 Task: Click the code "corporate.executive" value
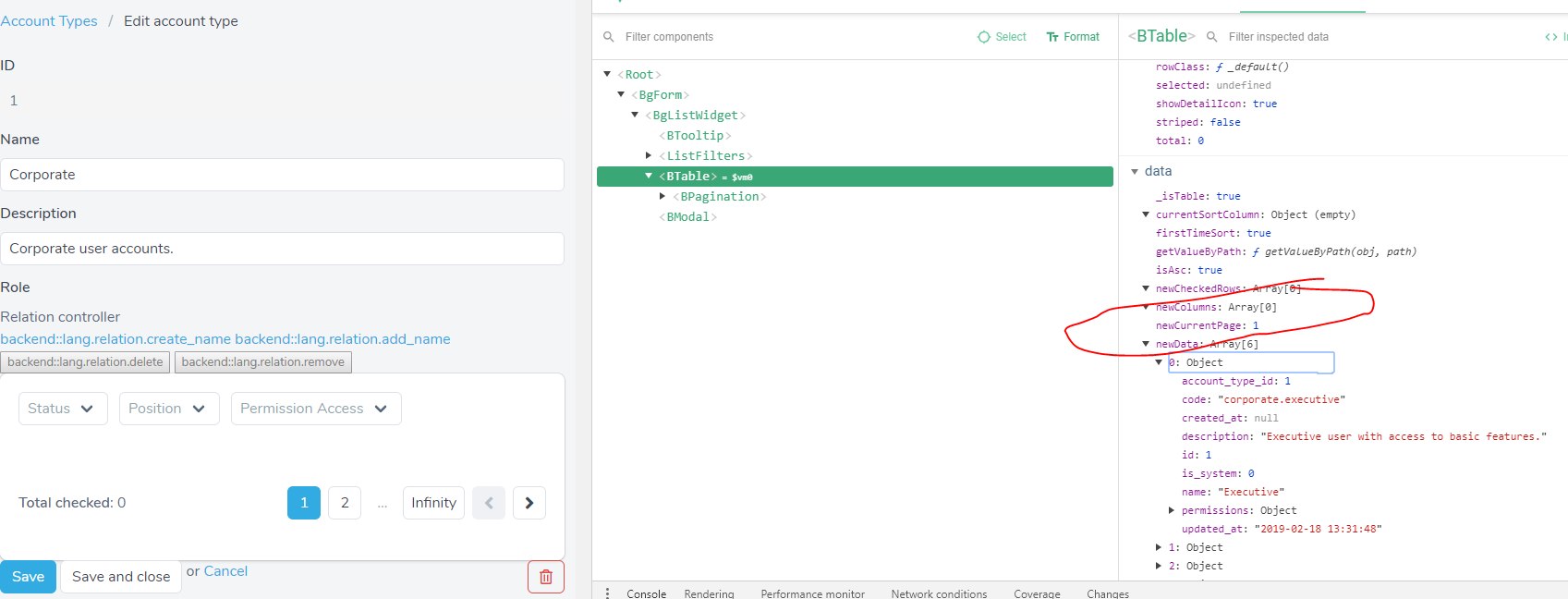tap(1282, 399)
